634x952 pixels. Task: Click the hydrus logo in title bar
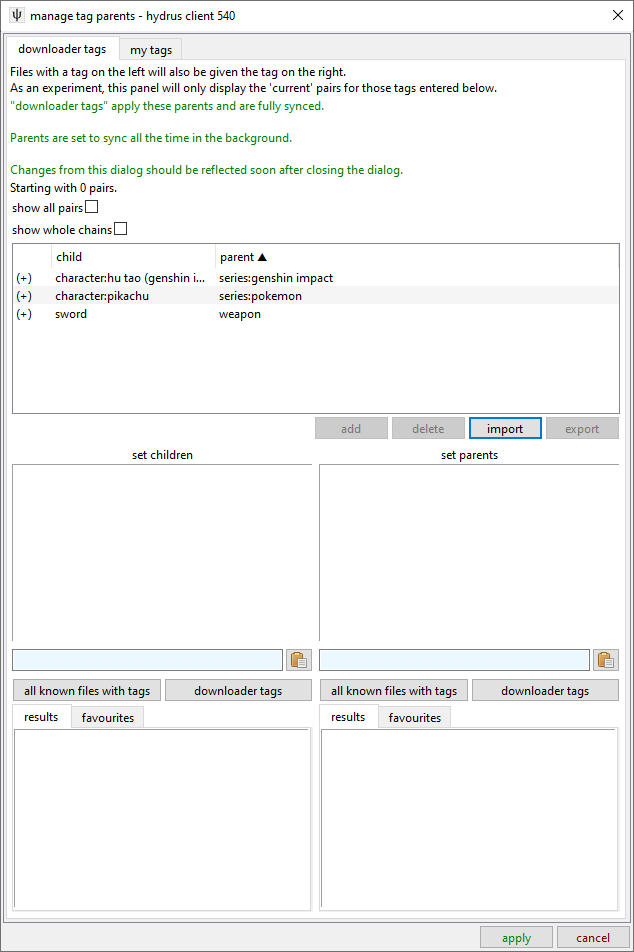point(17,16)
